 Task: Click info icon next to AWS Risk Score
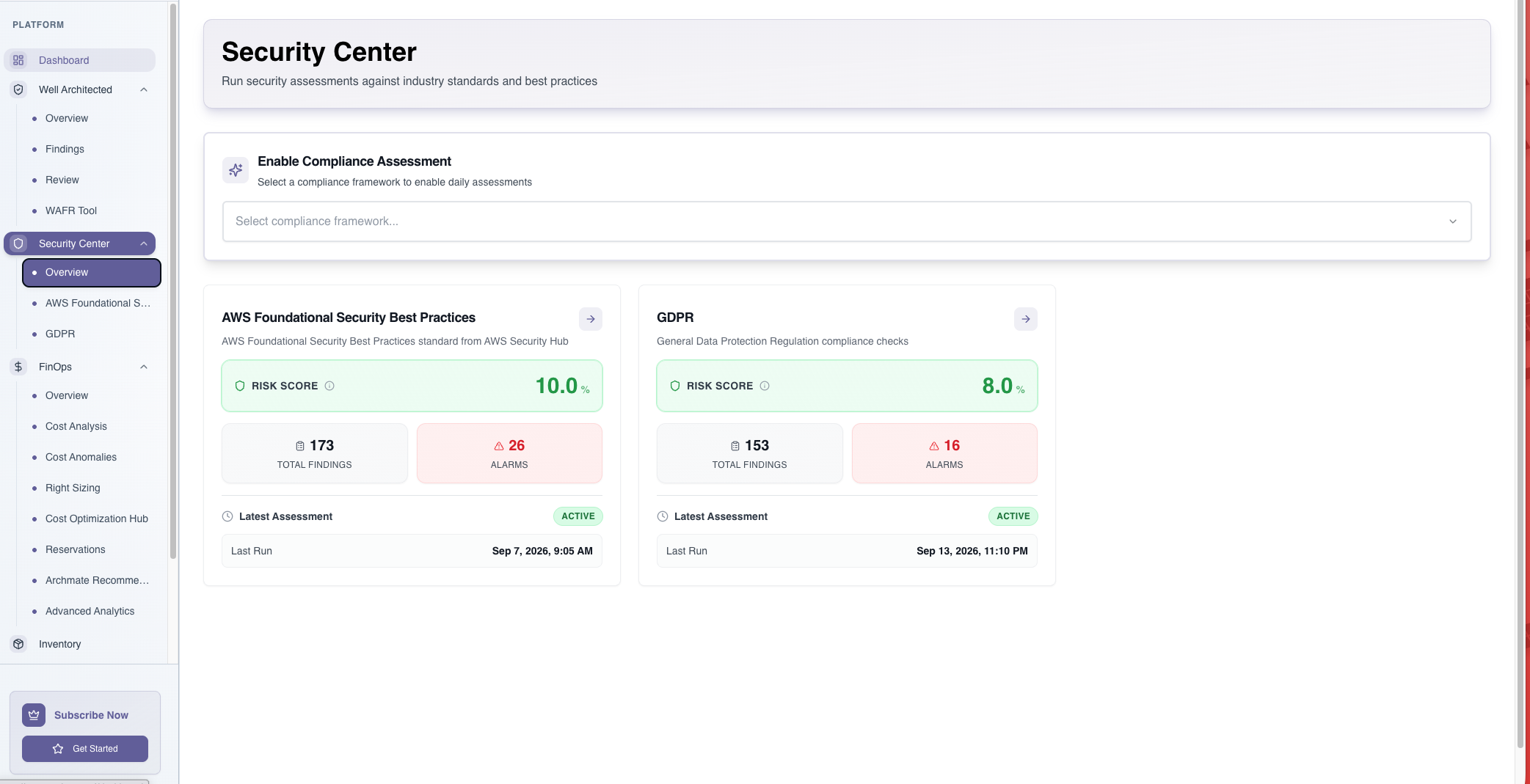click(x=329, y=386)
